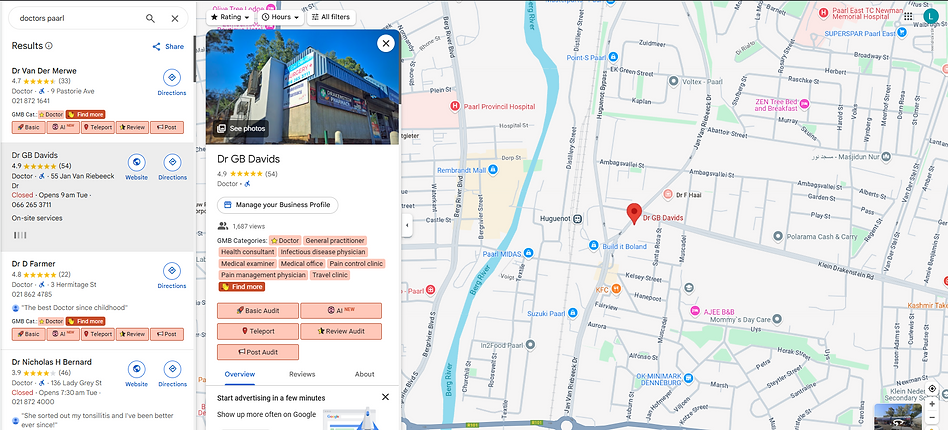Screen dimensions: 948x430
Task: Click Teleport under Dr Van Der Merwe
Action: (x=97, y=128)
